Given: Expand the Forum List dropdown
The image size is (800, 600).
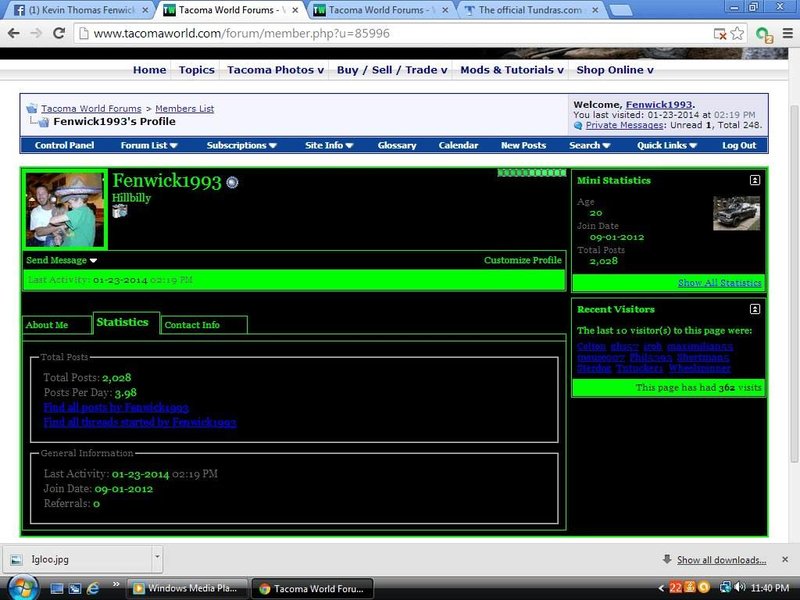Looking at the screenshot, I should [149, 145].
